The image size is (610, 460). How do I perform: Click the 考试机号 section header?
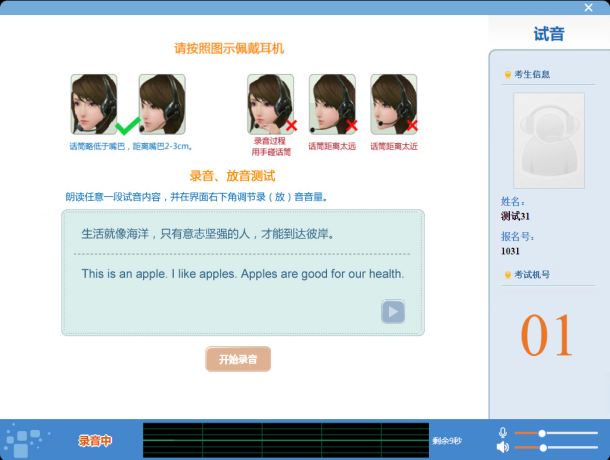point(532,275)
